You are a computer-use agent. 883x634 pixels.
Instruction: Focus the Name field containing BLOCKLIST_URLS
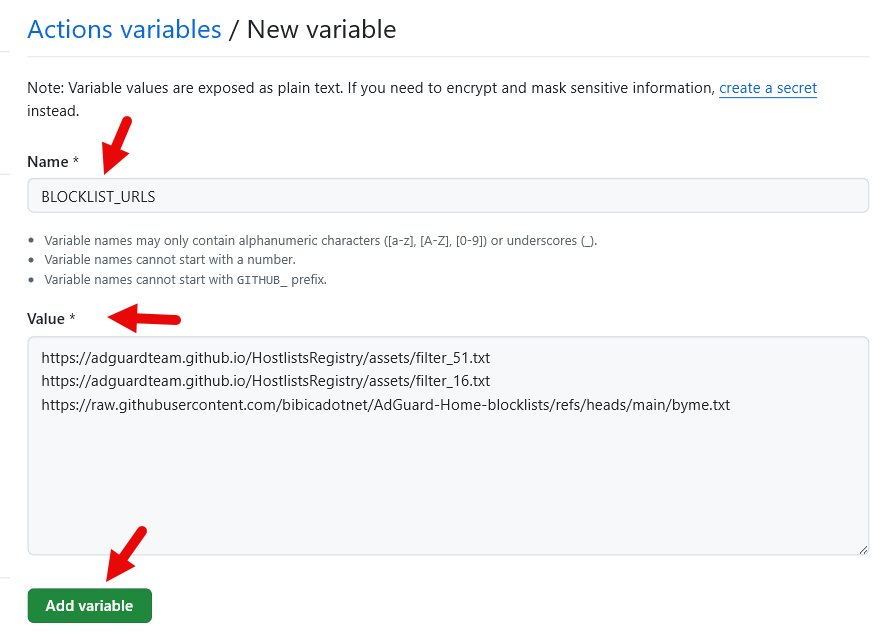(447, 196)
